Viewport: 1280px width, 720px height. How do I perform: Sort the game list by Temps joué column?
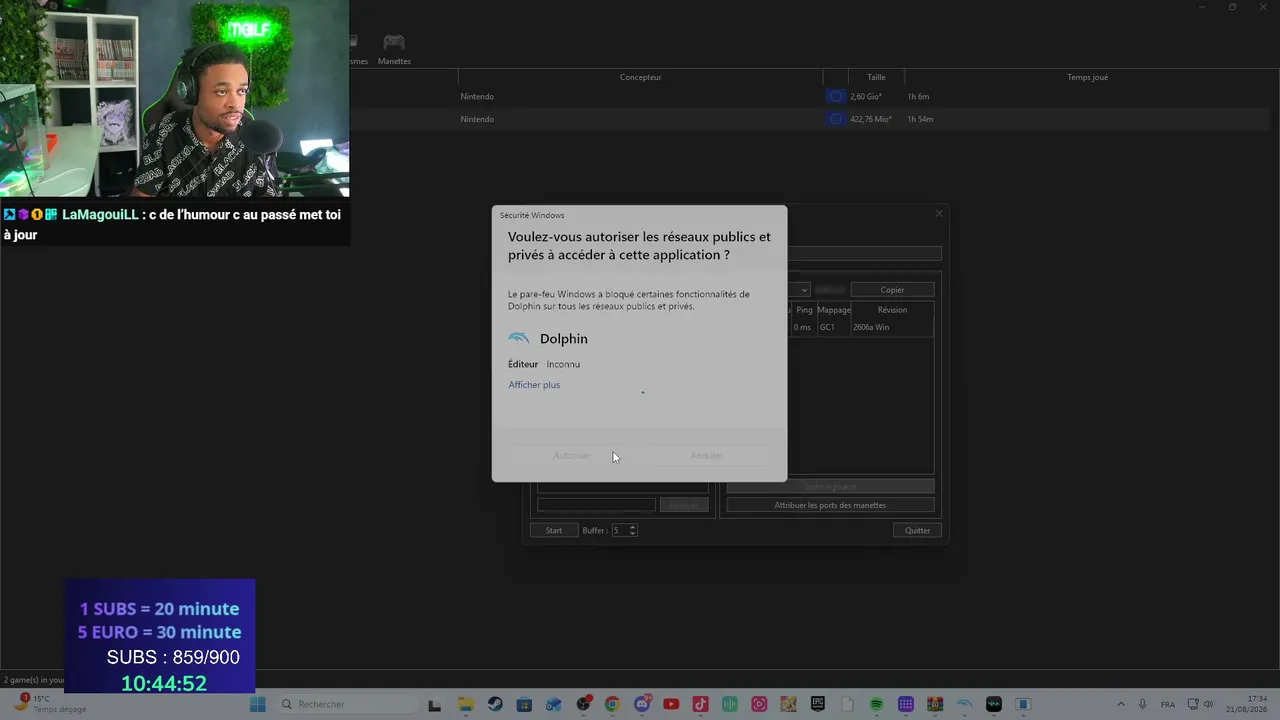(x=1087, y=77)
